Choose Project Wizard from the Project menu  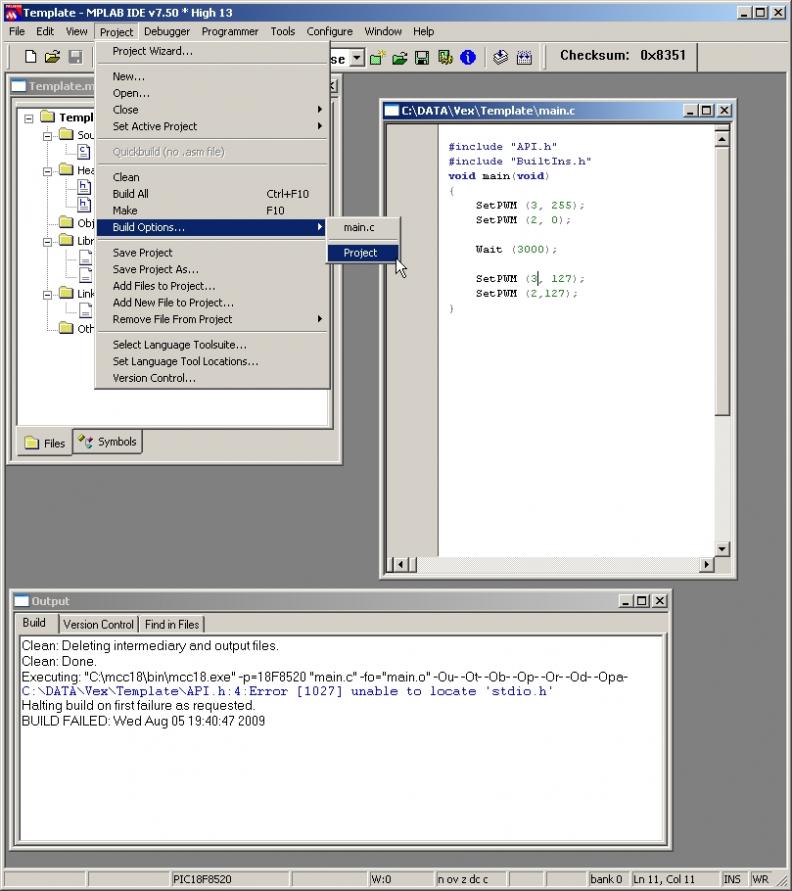pos(213,51)
